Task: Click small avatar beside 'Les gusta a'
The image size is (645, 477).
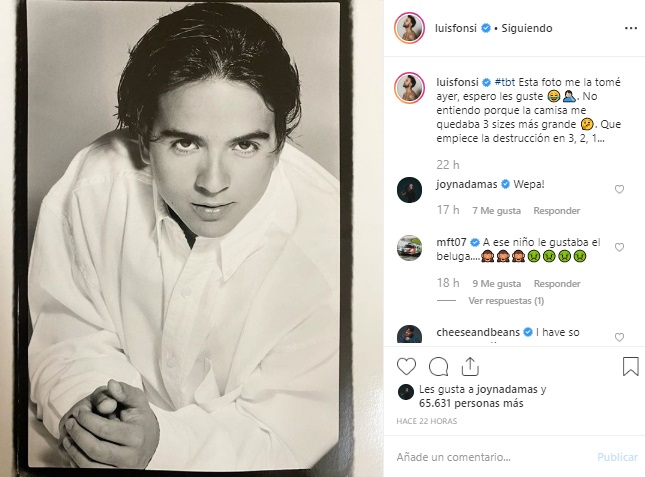Action: [406, 391]
